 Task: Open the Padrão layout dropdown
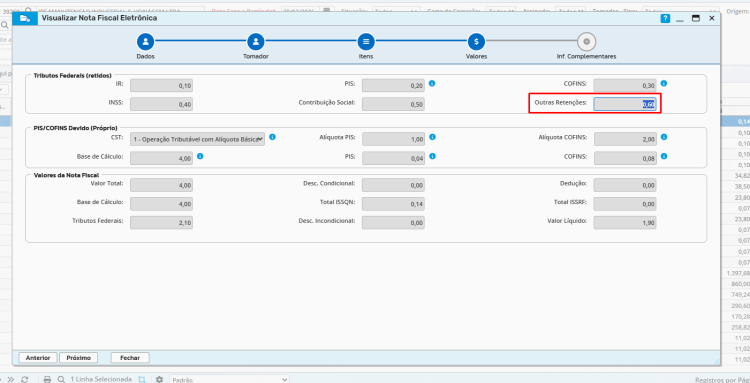[x=229, y=380]
